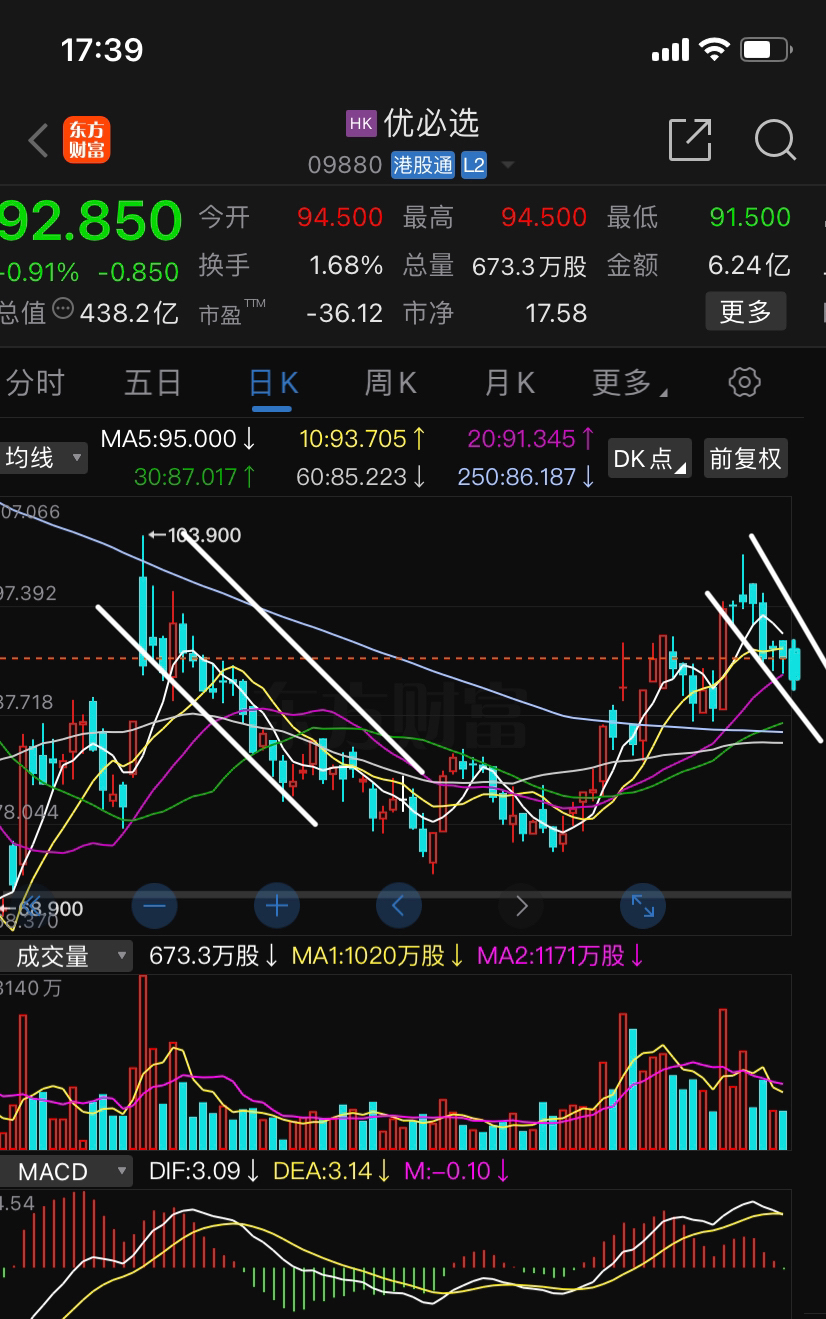The width and height of the screenshot is (826, 1319).
Task: Zoom out chart with minus button
Action: (x=154, y=907)
